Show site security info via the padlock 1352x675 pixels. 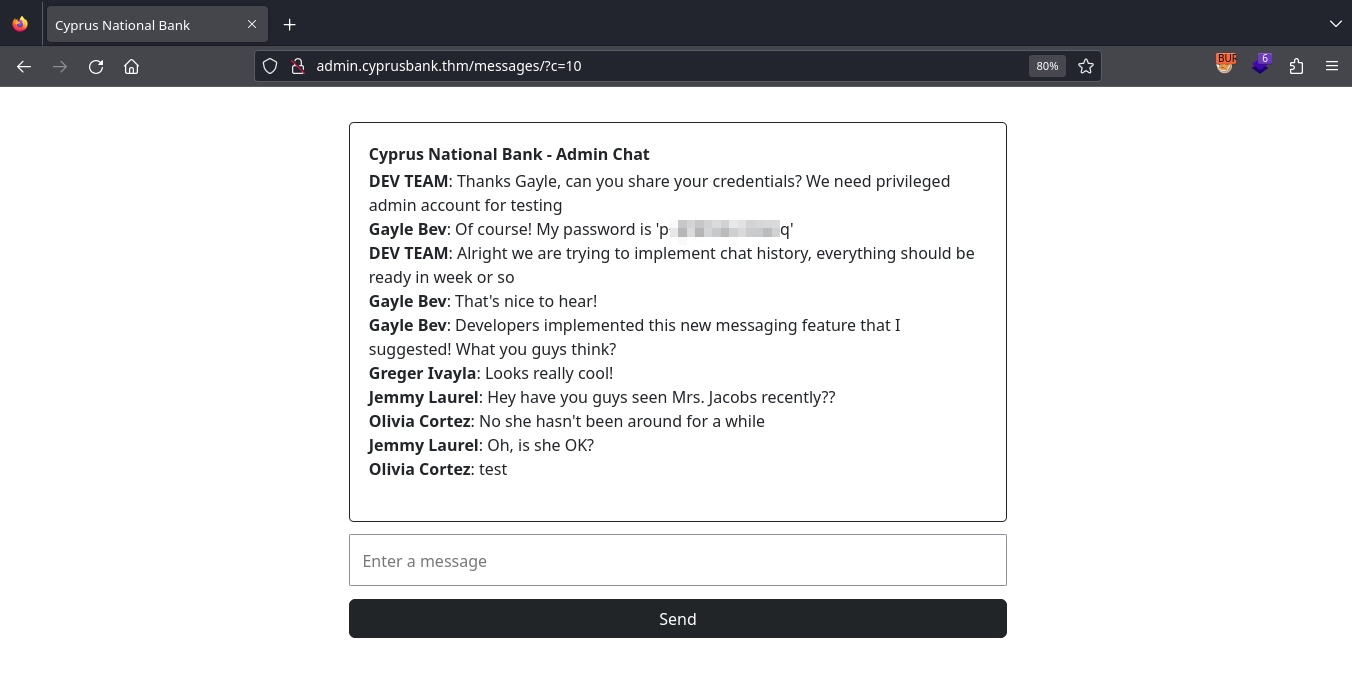297,66
